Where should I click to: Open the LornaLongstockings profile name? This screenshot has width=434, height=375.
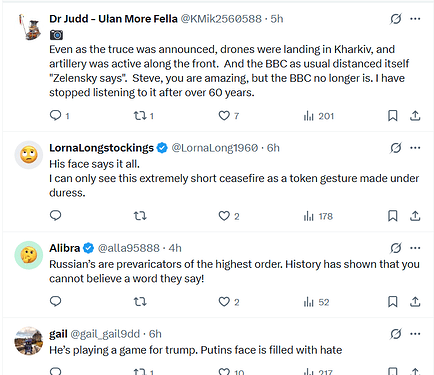tap(101, 148)
